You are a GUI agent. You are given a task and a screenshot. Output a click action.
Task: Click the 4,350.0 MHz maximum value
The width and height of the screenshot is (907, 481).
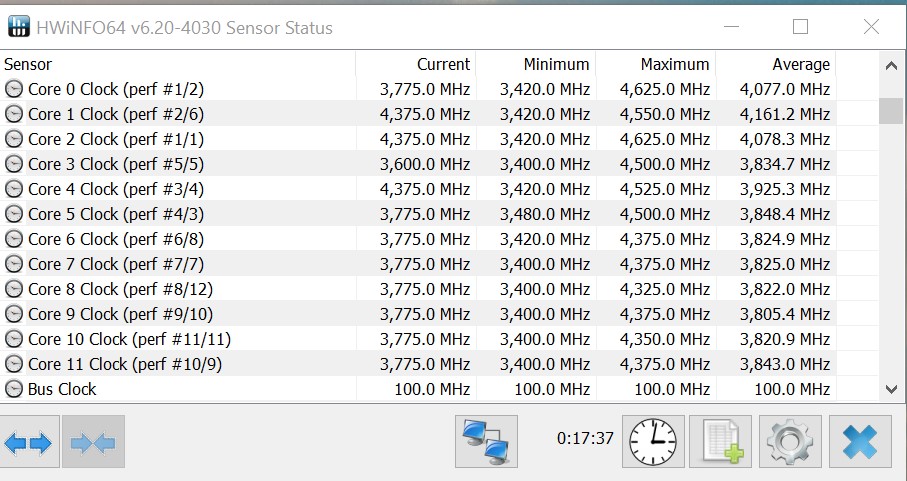[x=665, y=339]
